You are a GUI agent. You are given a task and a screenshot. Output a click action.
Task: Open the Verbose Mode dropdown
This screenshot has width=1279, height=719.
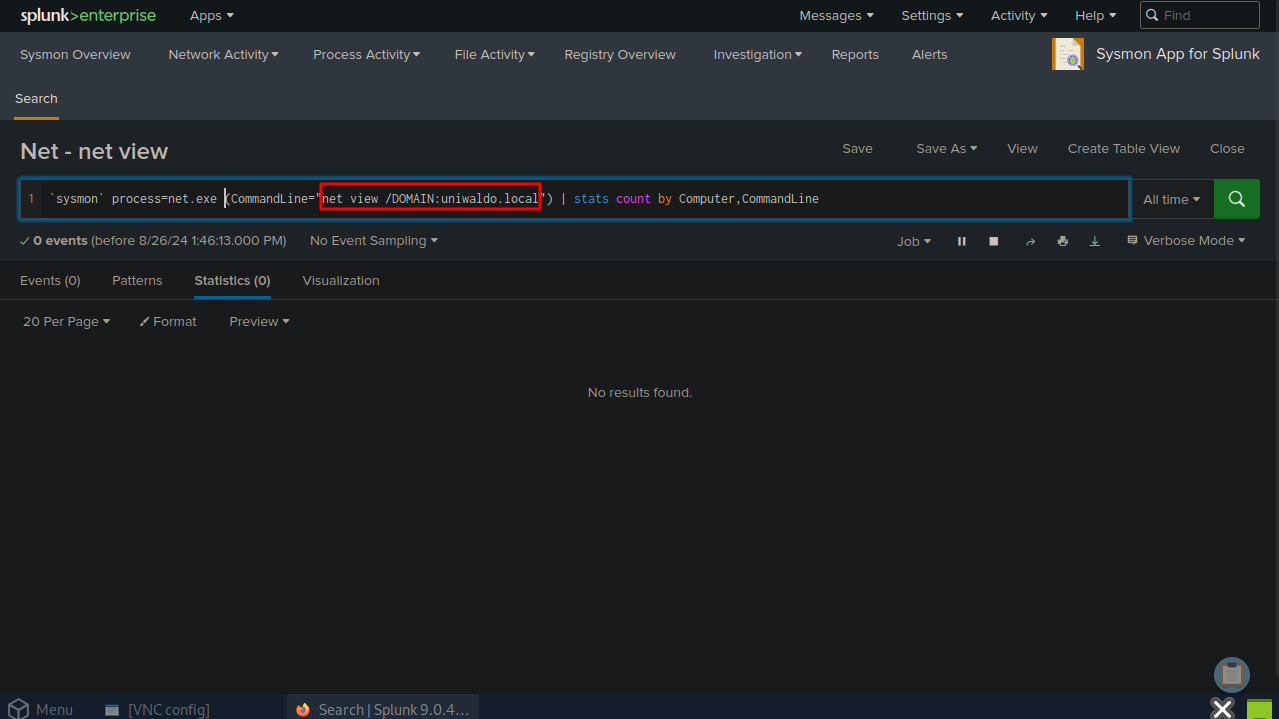pyautogui.click(x=1186, y=241)
